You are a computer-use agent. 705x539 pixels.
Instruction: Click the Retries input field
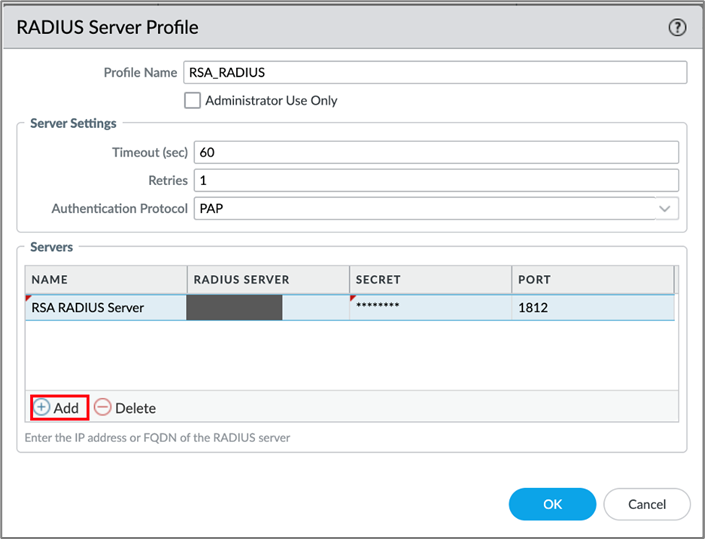(435, 180)
